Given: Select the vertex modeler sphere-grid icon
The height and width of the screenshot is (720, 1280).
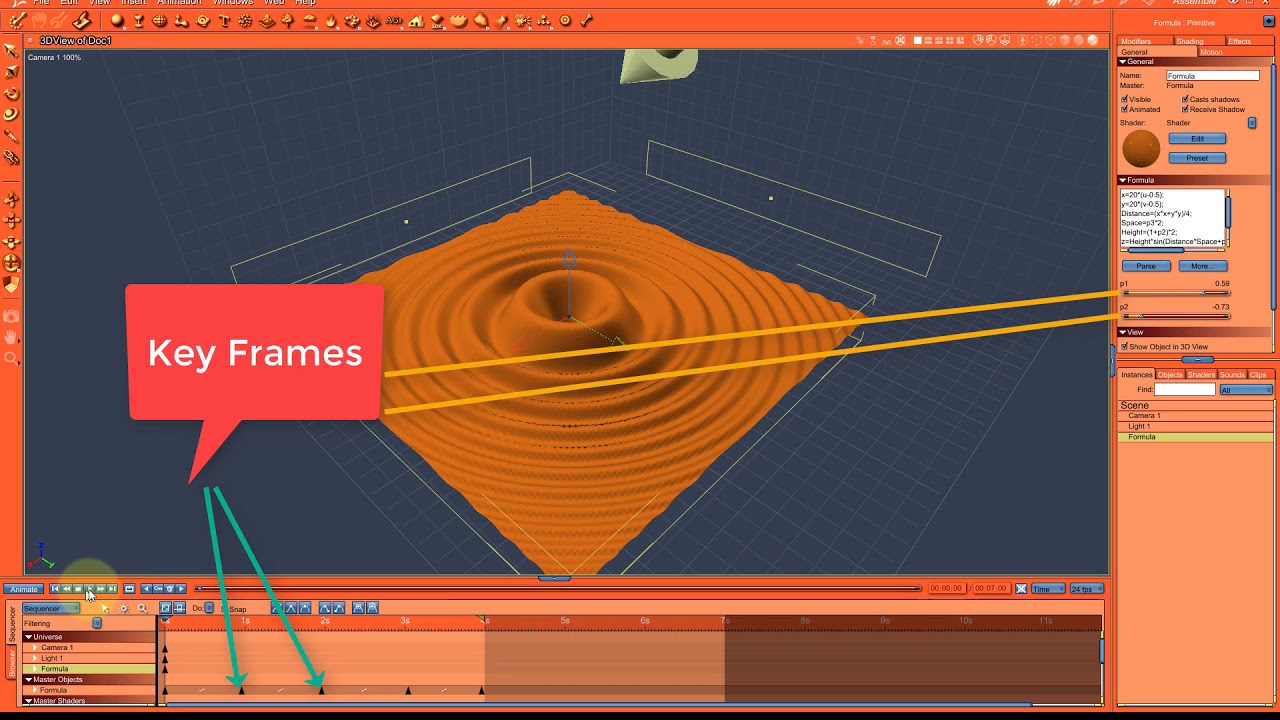Looking at the screenshot, I should (159, 20).
